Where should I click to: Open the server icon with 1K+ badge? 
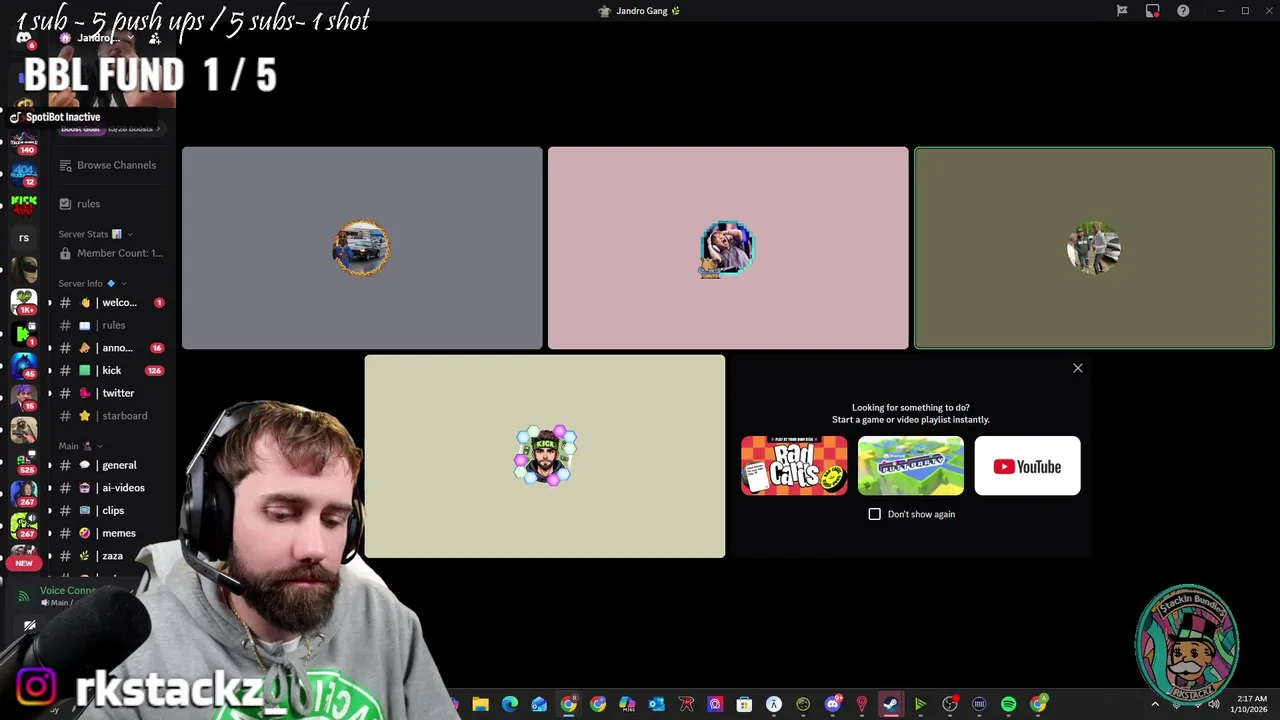coord(24,301)
